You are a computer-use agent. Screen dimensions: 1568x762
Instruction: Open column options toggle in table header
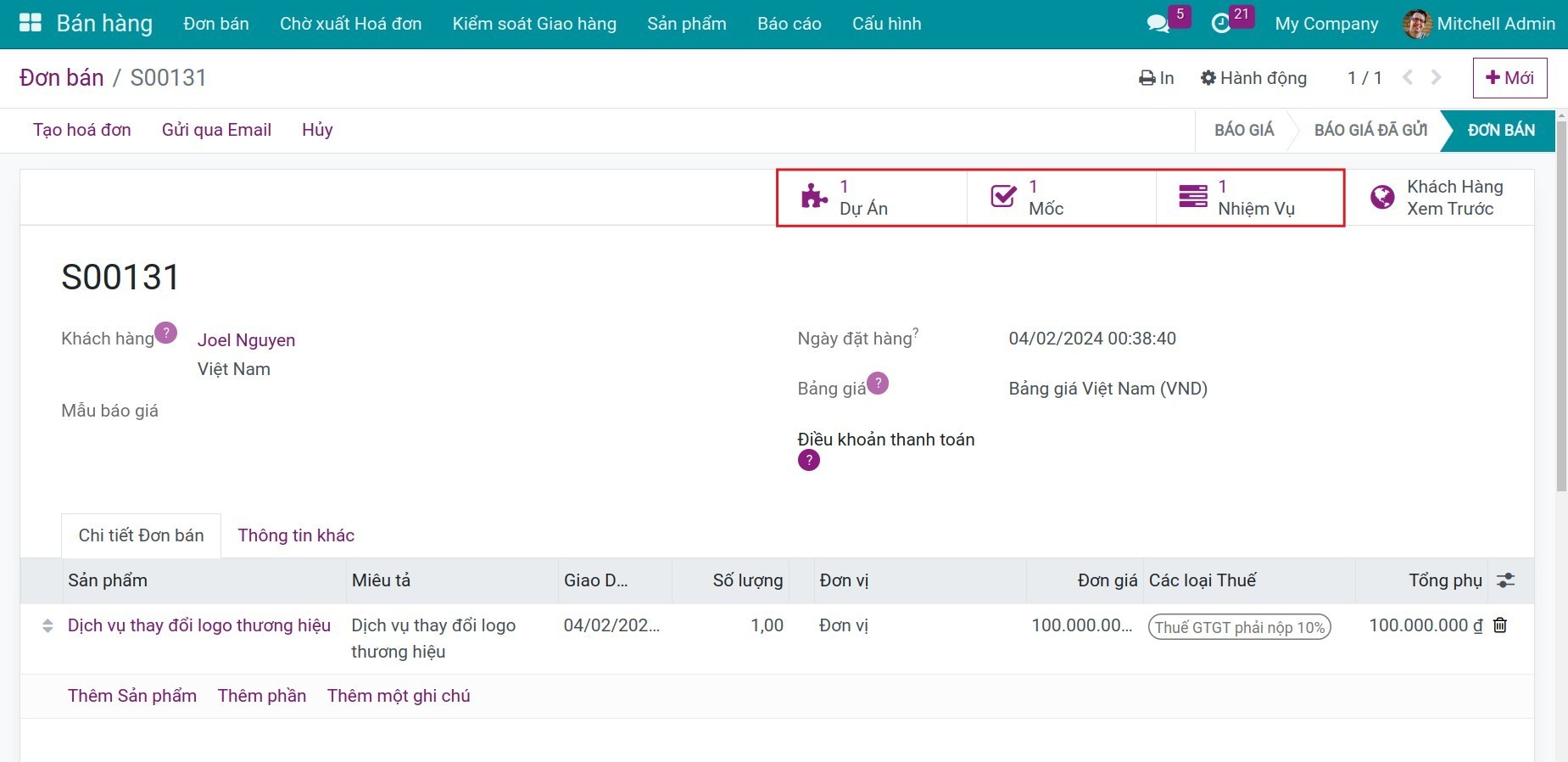[x=1505, y=580]
